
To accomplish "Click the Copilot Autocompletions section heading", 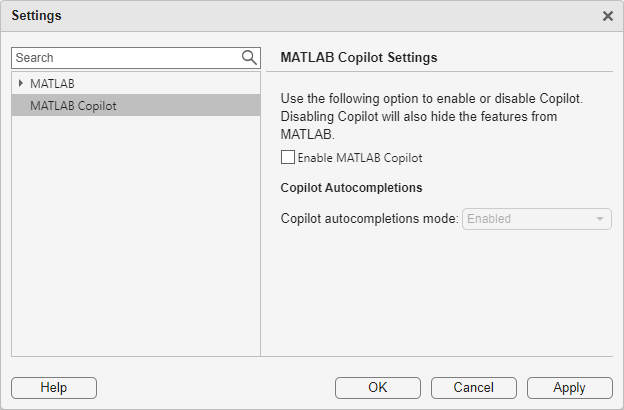I will click(x=351, y=187).
